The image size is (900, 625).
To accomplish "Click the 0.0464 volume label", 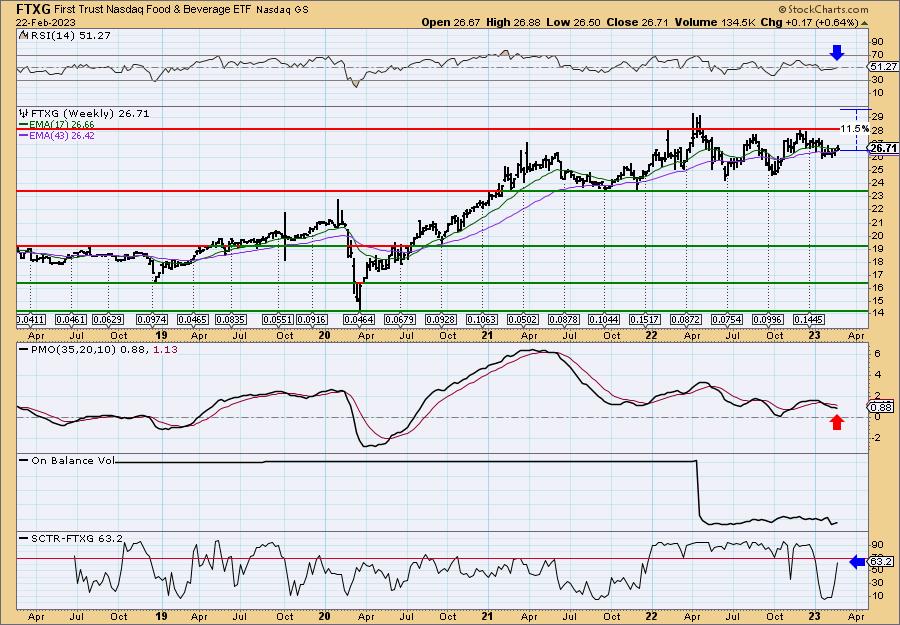I will click(359, 319).
